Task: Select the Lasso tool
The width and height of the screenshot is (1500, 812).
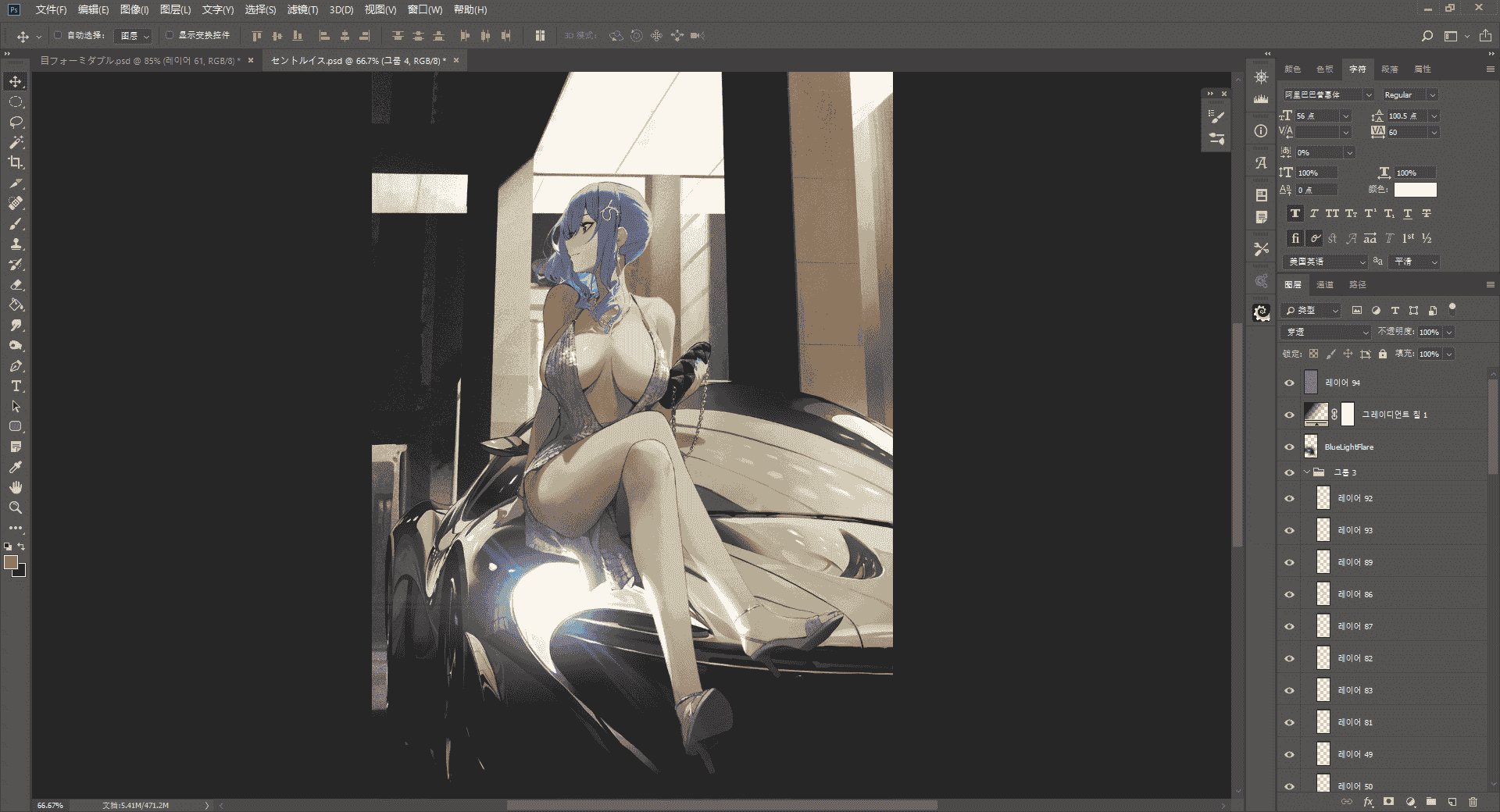Action: click(16, 122)
